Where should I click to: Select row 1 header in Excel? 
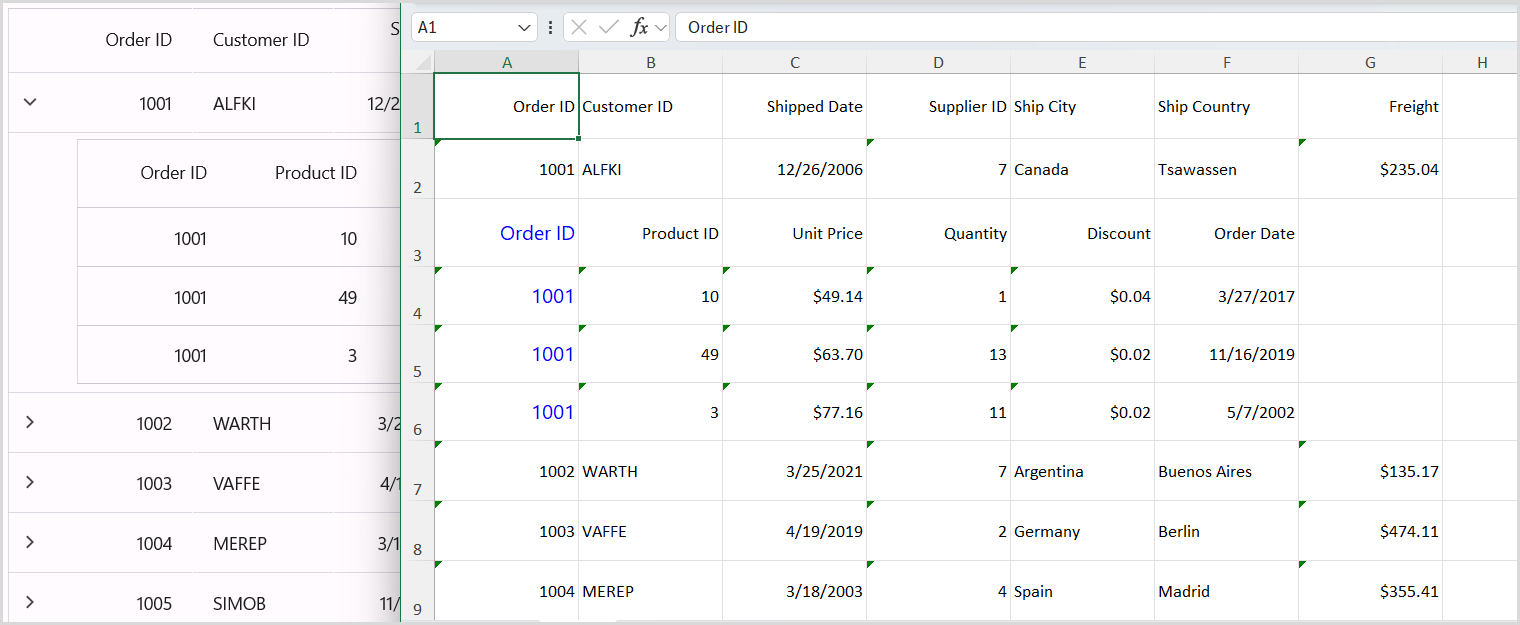(x=417, y=106)
